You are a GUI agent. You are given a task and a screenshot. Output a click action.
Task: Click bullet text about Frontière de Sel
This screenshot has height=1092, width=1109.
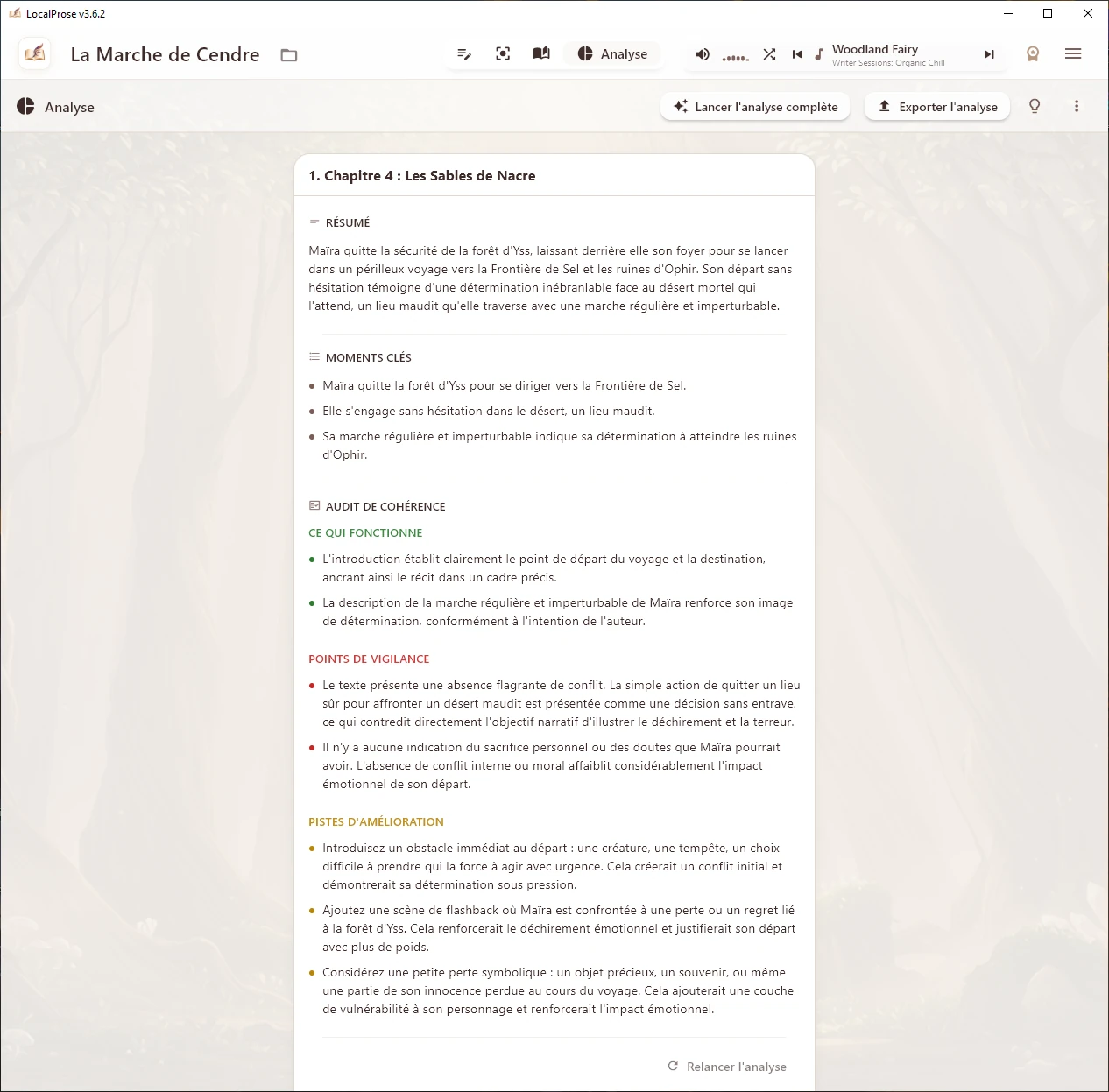pos(505,385)
